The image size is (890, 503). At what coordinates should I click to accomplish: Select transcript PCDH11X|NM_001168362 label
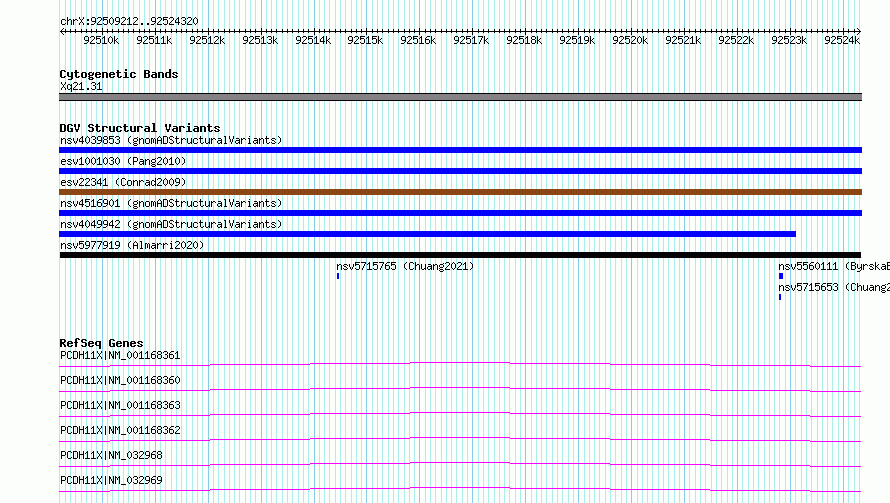(120, 430)
